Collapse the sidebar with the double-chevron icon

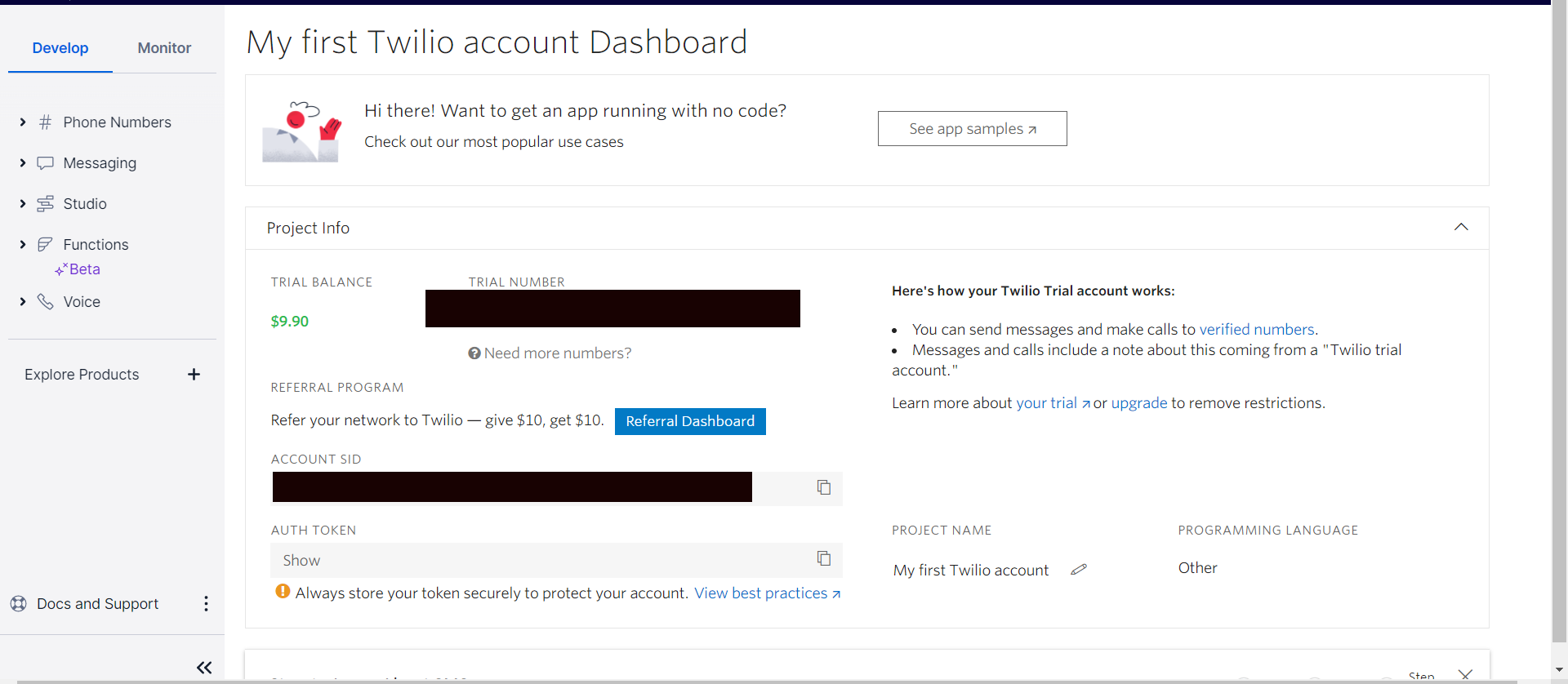tap(204, 668)
